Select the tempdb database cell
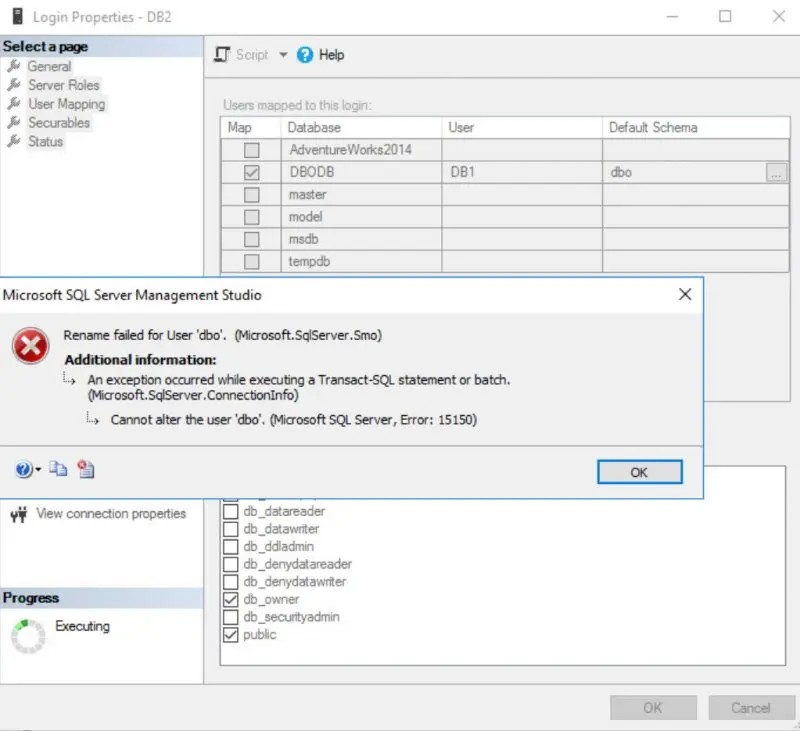800x731 pixels. pos(361,262)
